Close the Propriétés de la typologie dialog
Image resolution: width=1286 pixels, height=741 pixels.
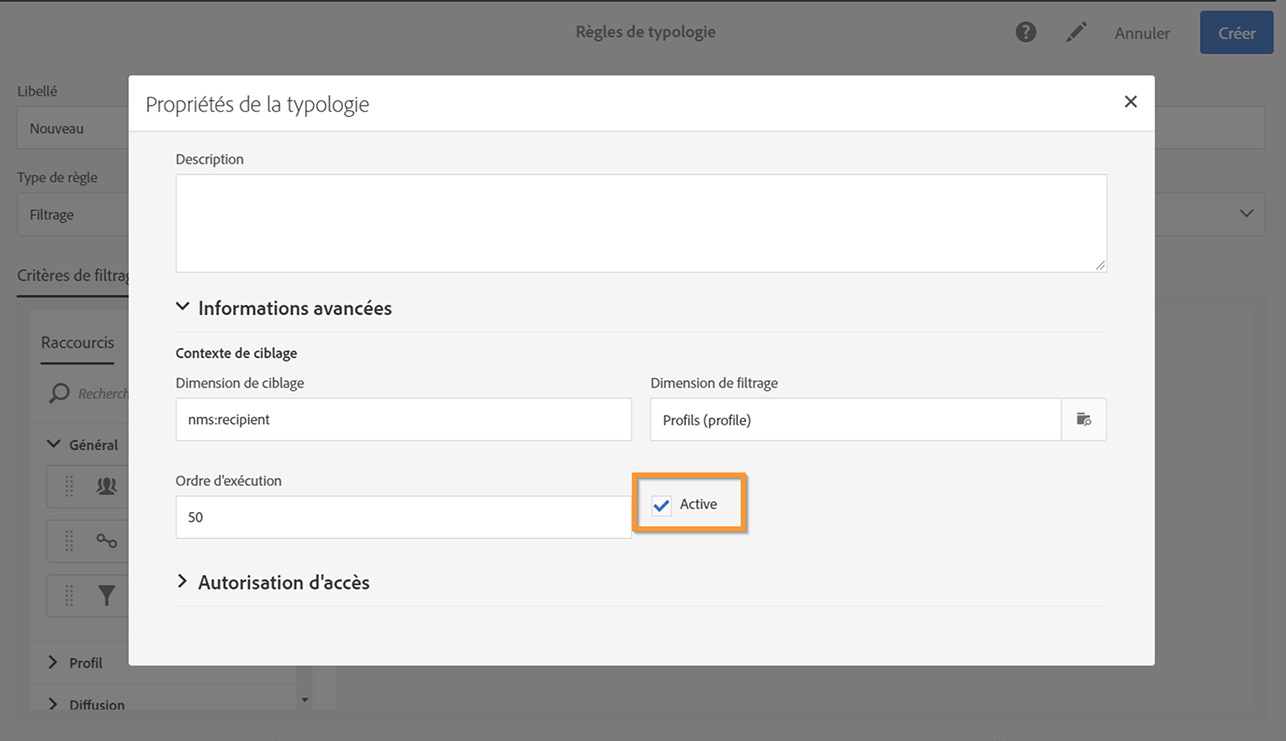click(x=1131, y=102)
